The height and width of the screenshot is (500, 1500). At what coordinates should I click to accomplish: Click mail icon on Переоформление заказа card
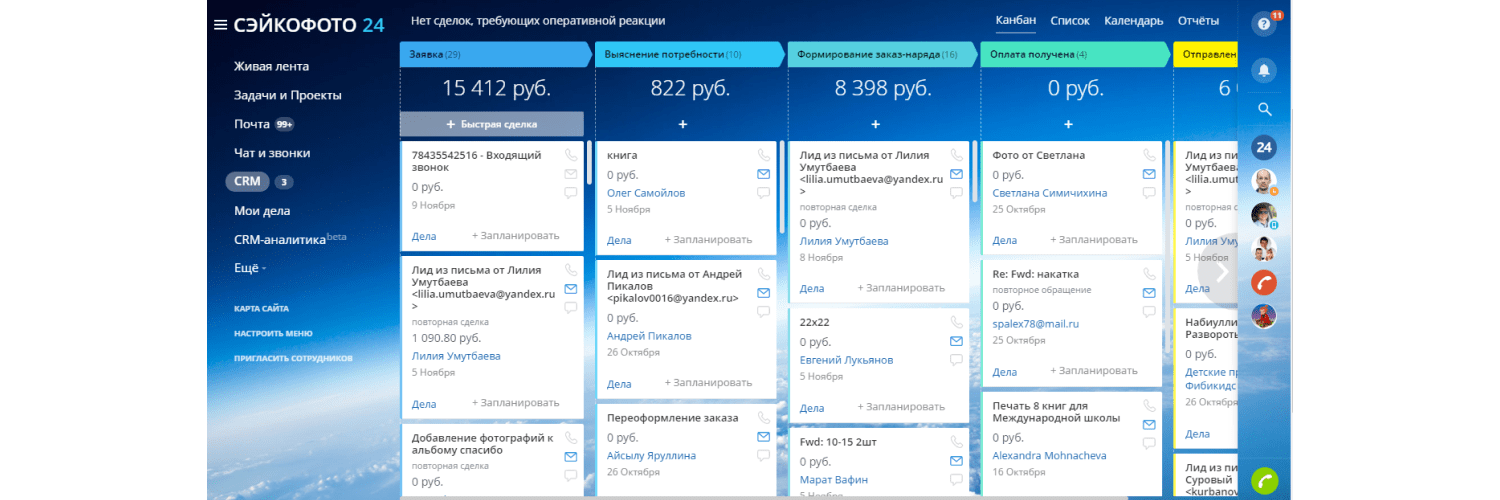coord(763,437)
